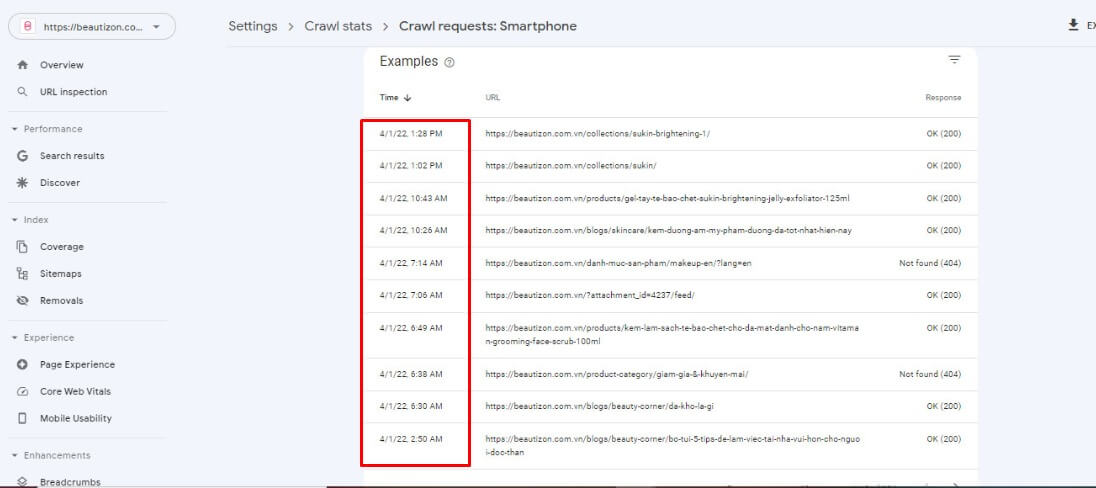Click the URL inspection magnifier icon

coord(22,92)
